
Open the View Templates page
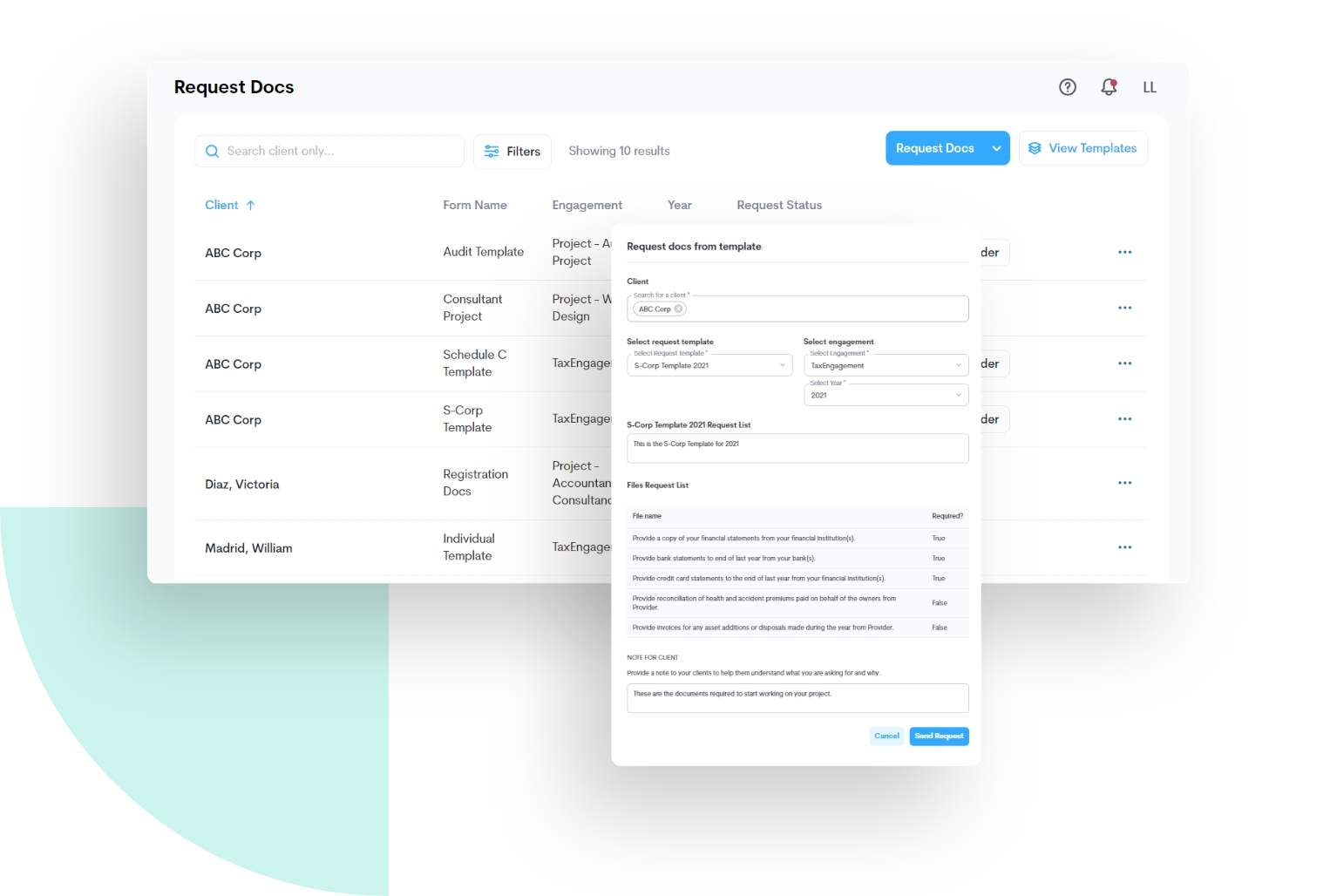click(x=1082, y=148)
